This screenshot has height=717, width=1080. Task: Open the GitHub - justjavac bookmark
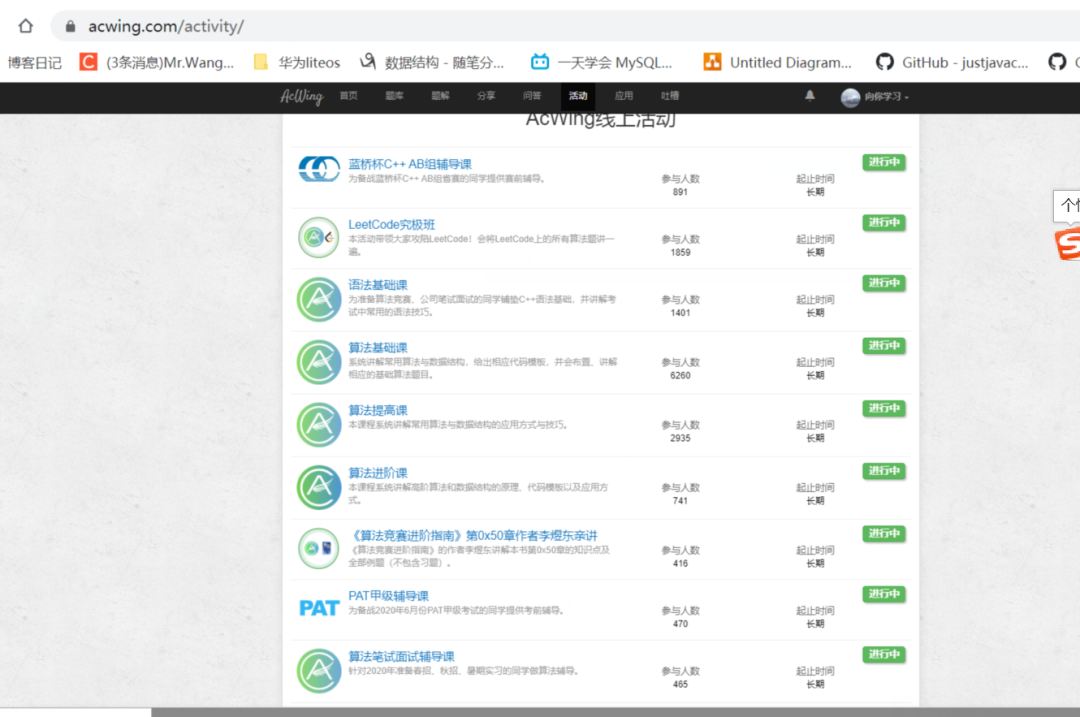pos(952,63)
